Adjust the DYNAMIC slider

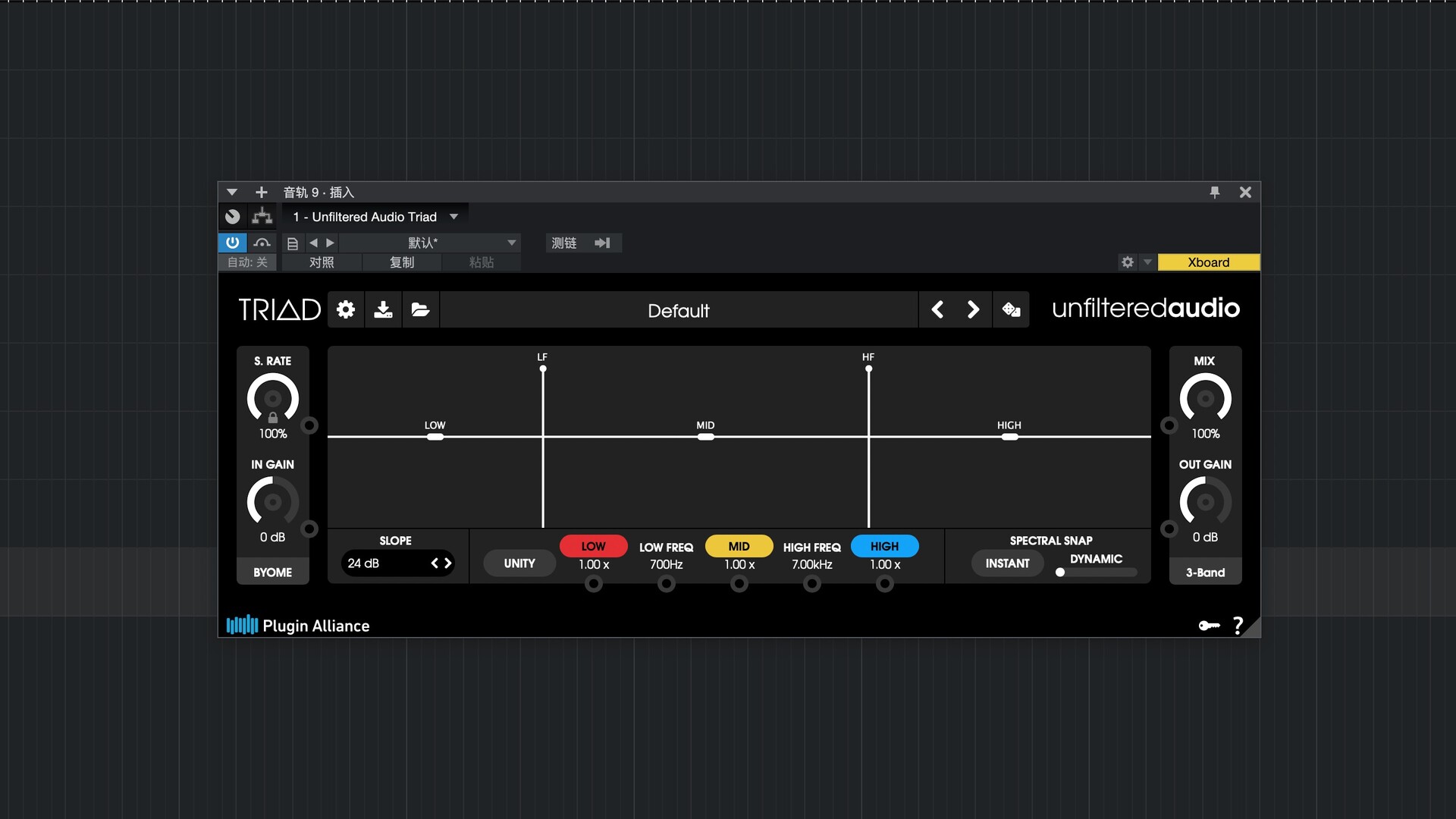pos(1096,573)
